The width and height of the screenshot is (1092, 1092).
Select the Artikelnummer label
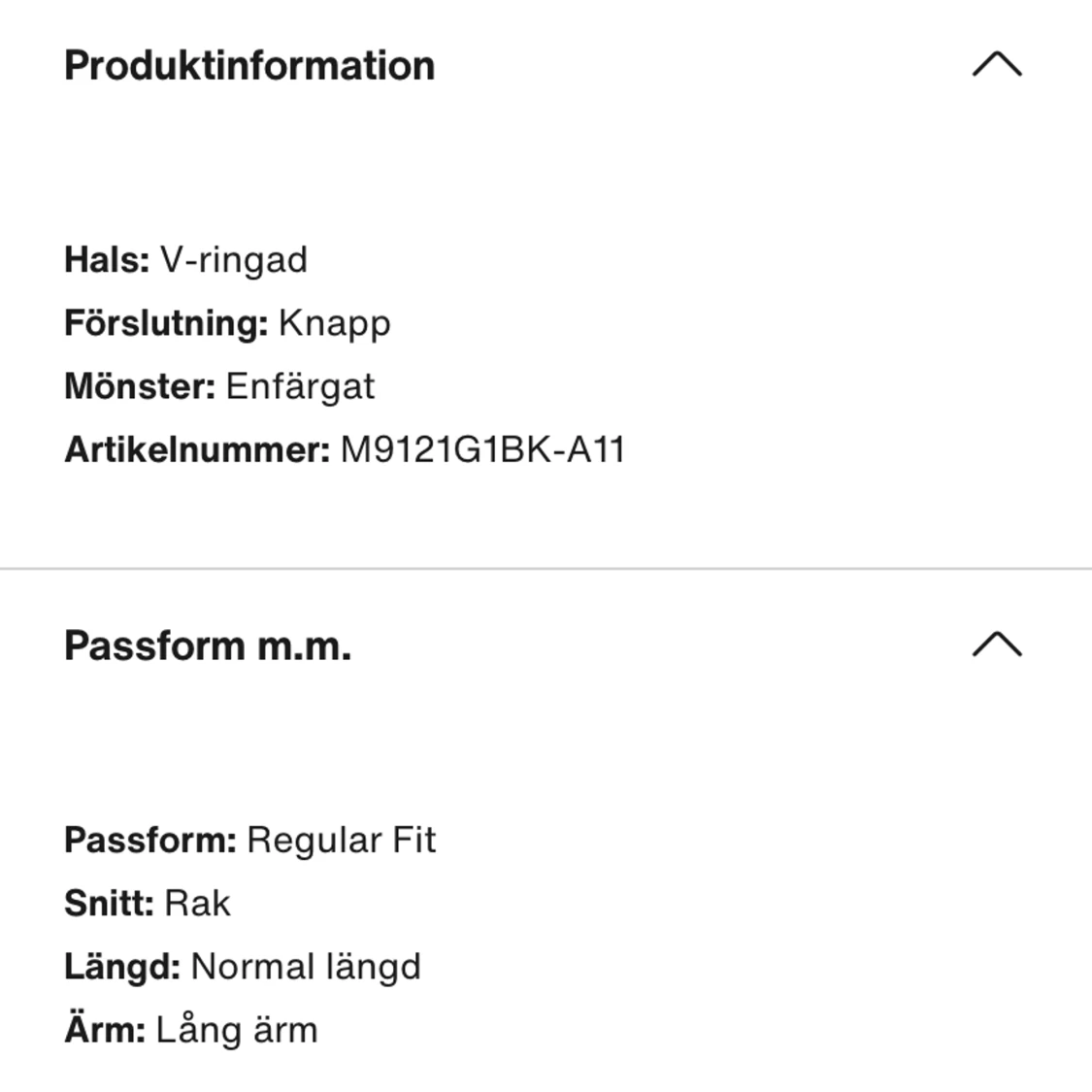pyautogui.click(x=198, y=450)
